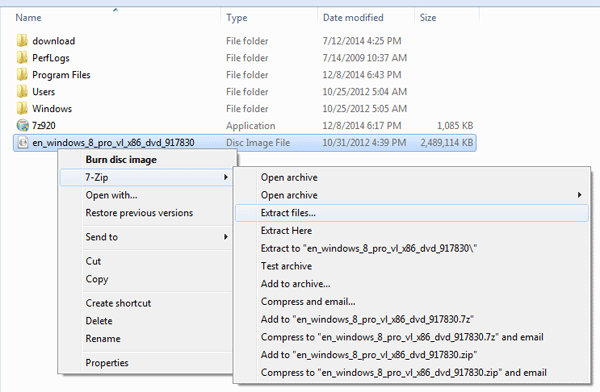Click the download folder icon
This screenshot has width=600, height=392.
click(x=22, y=41)
